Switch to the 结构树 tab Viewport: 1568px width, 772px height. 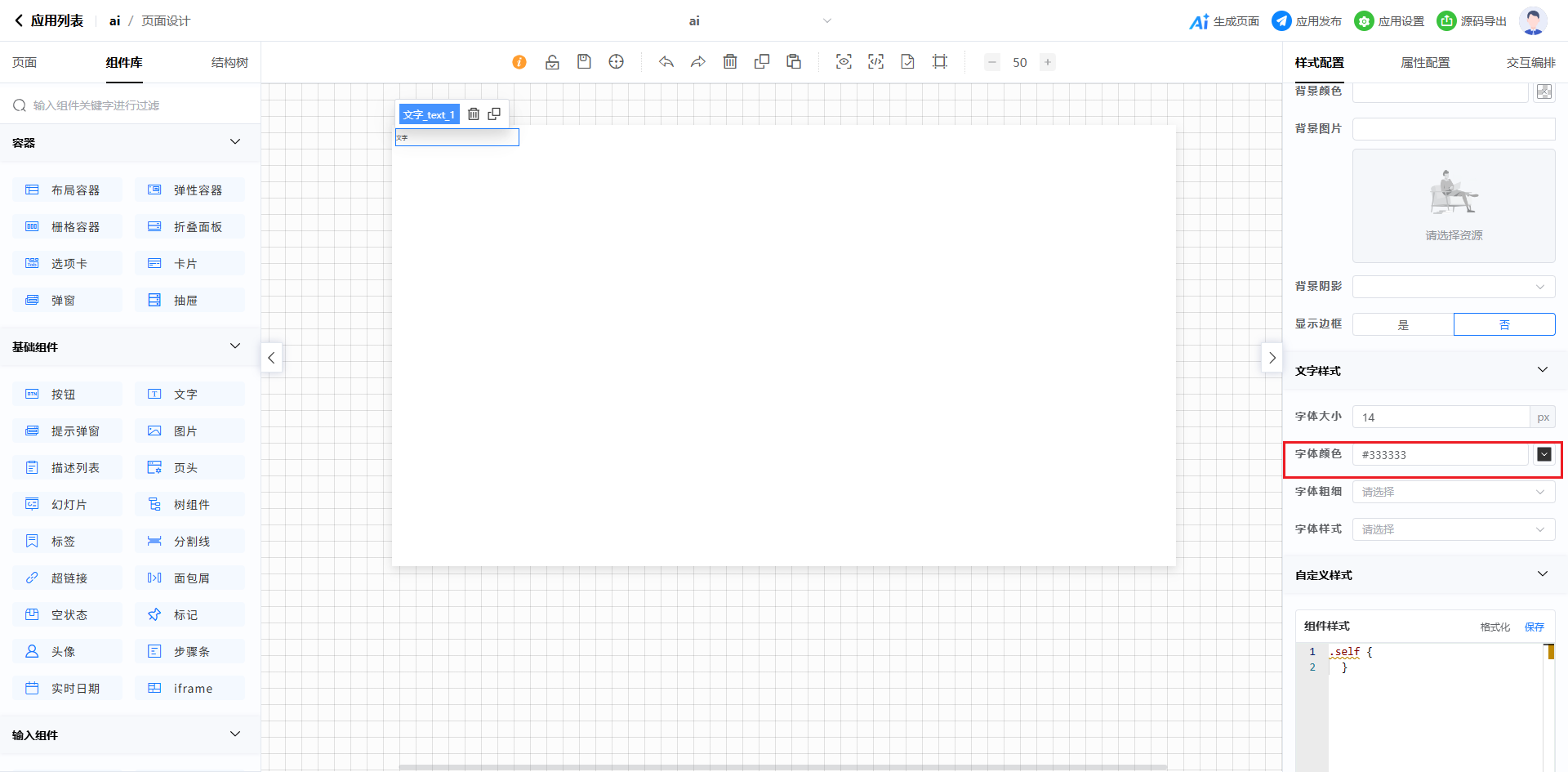click(229, 63)
